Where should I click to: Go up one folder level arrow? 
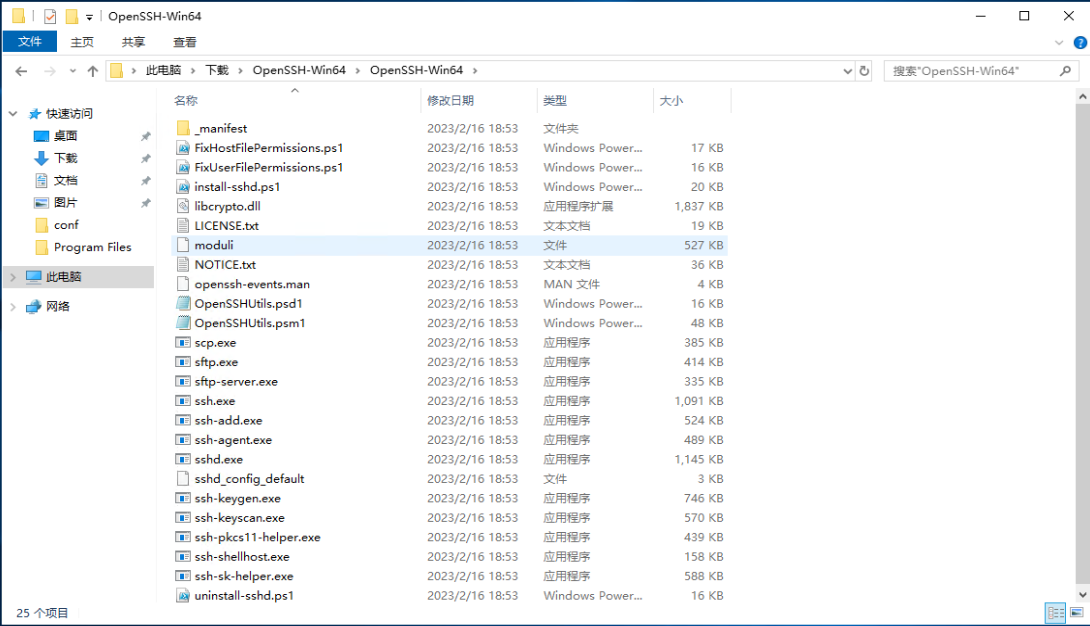92,71
